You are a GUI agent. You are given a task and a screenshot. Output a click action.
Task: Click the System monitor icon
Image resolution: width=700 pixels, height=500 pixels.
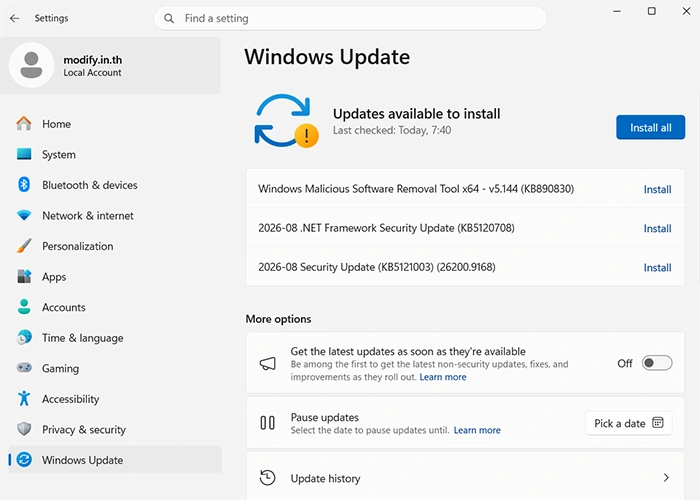(24, 154)
